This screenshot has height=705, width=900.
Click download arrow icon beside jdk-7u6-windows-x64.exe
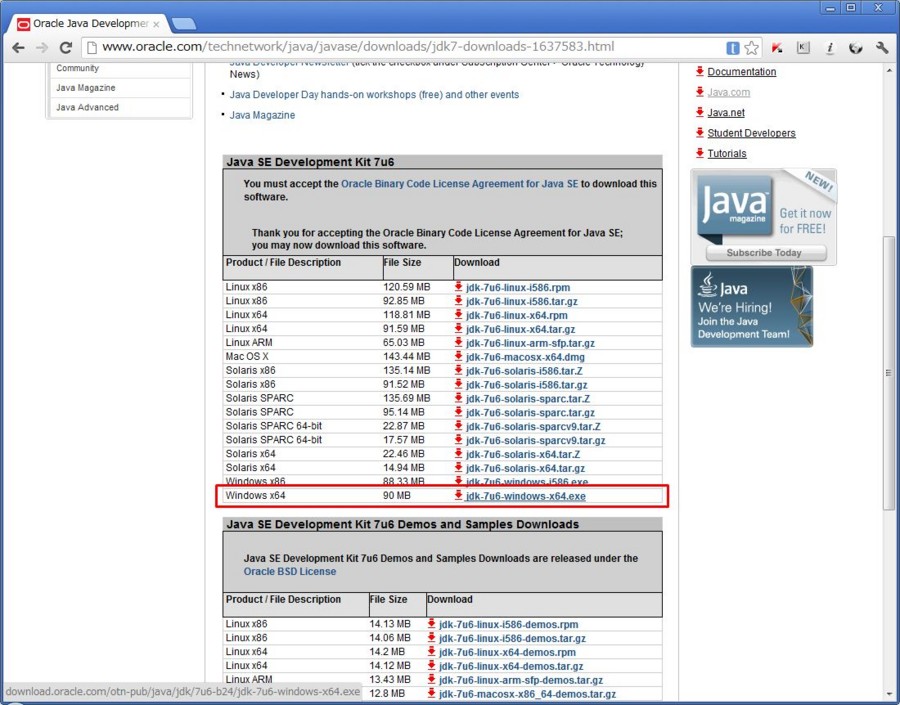(x=458, y=495)
